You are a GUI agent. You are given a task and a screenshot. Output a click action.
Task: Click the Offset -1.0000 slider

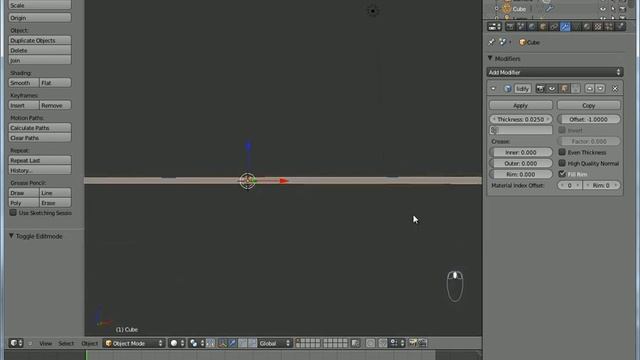589,119
